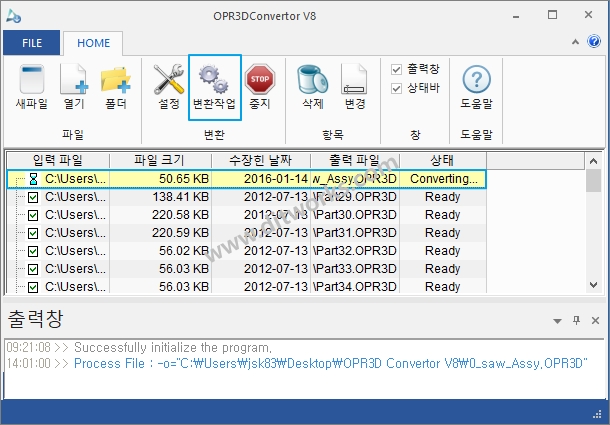Click list scrollbar down arrow

pos(593,285)
